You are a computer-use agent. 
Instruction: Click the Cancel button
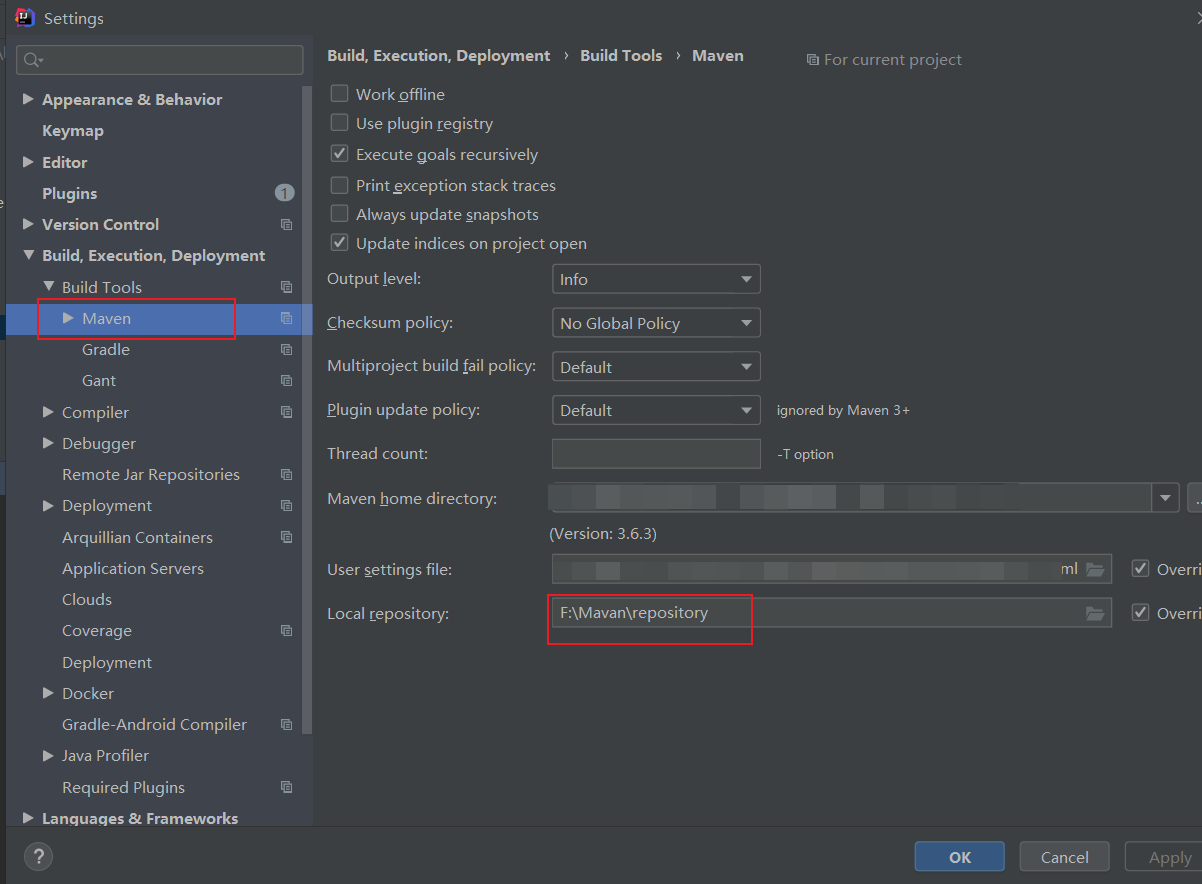(1065, 857)
